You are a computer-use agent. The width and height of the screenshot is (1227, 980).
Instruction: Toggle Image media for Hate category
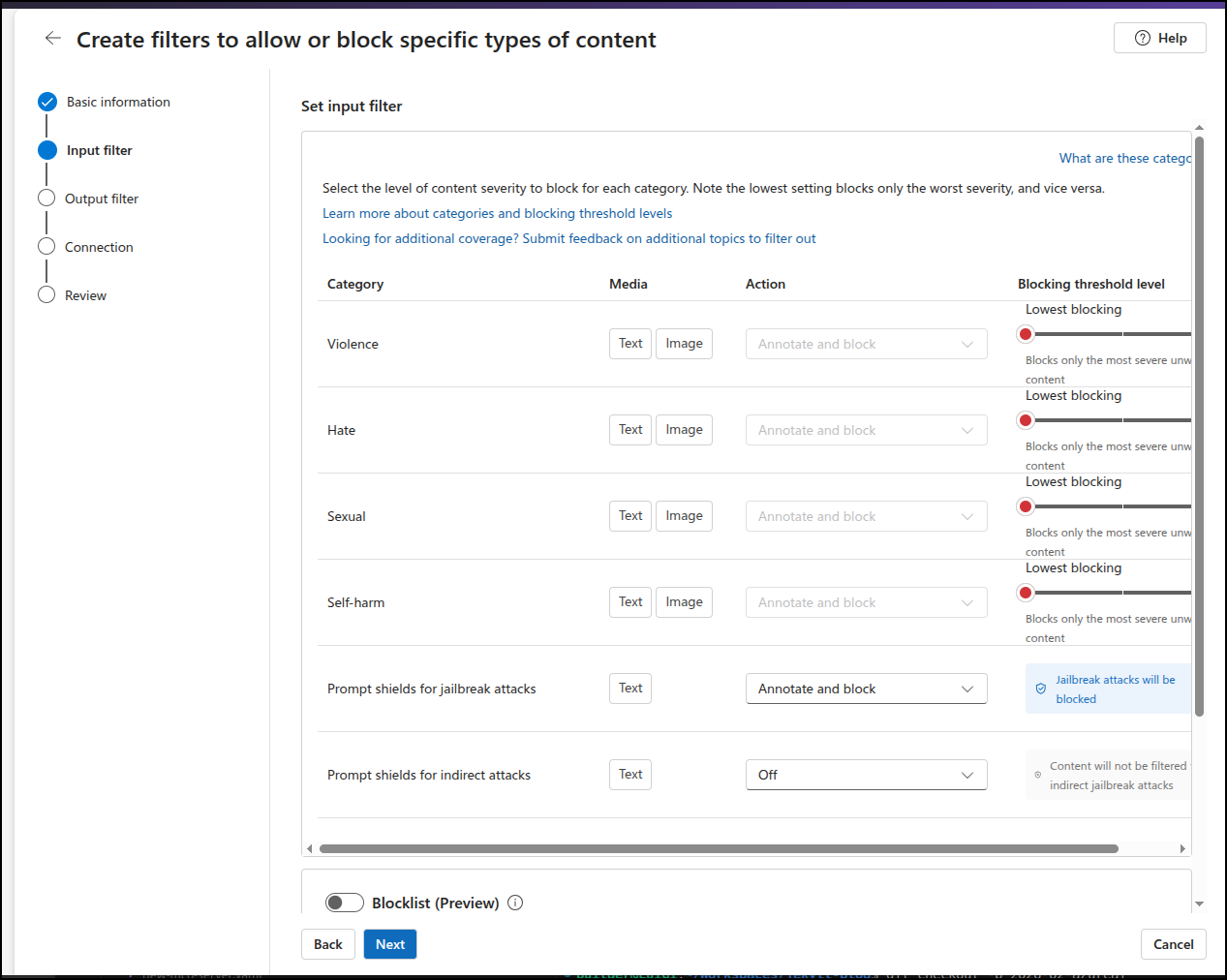684,430
